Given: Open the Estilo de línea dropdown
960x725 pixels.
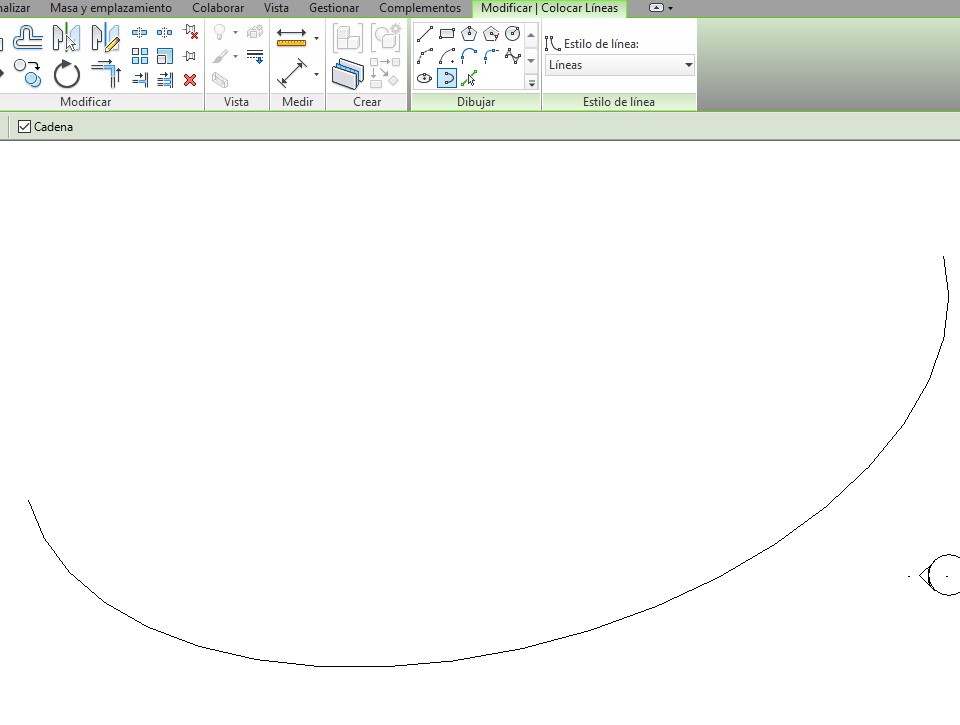Looking at the screenshot, I should click(620, 65).
